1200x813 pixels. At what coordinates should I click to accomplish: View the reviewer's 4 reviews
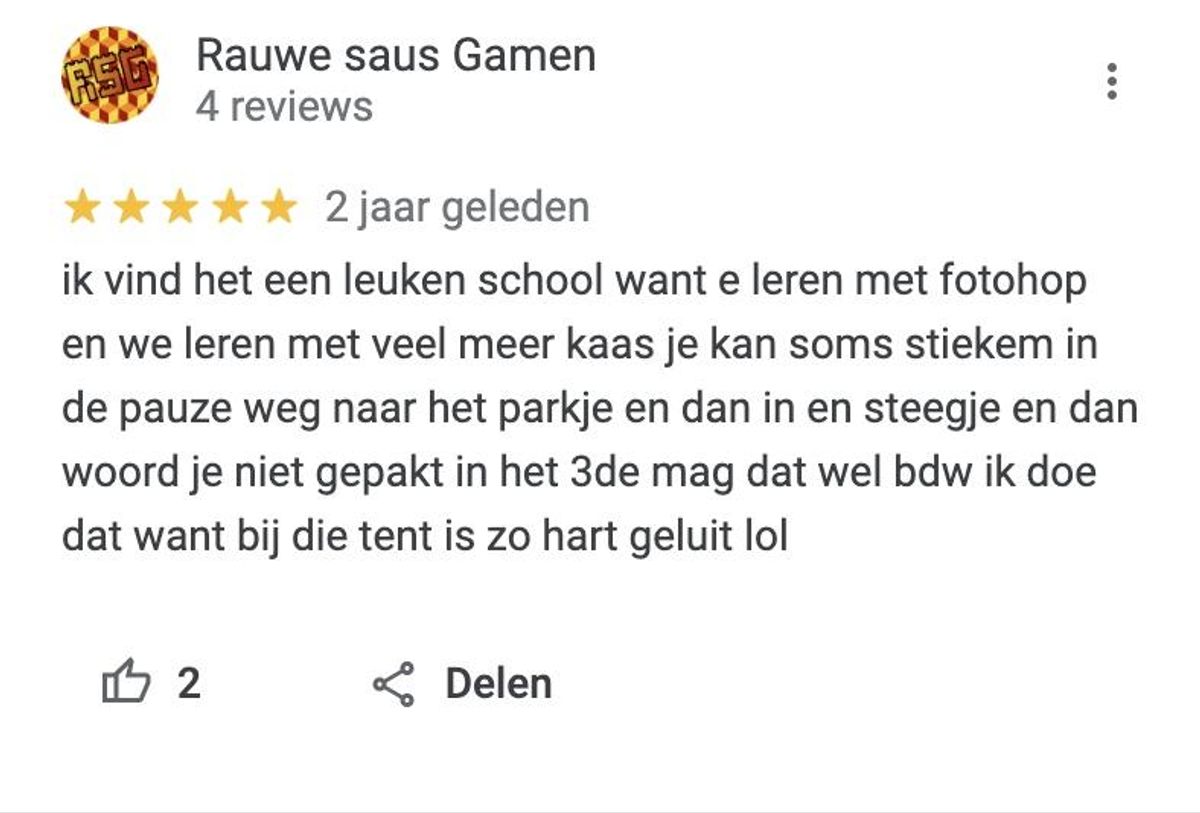point(284,106)
